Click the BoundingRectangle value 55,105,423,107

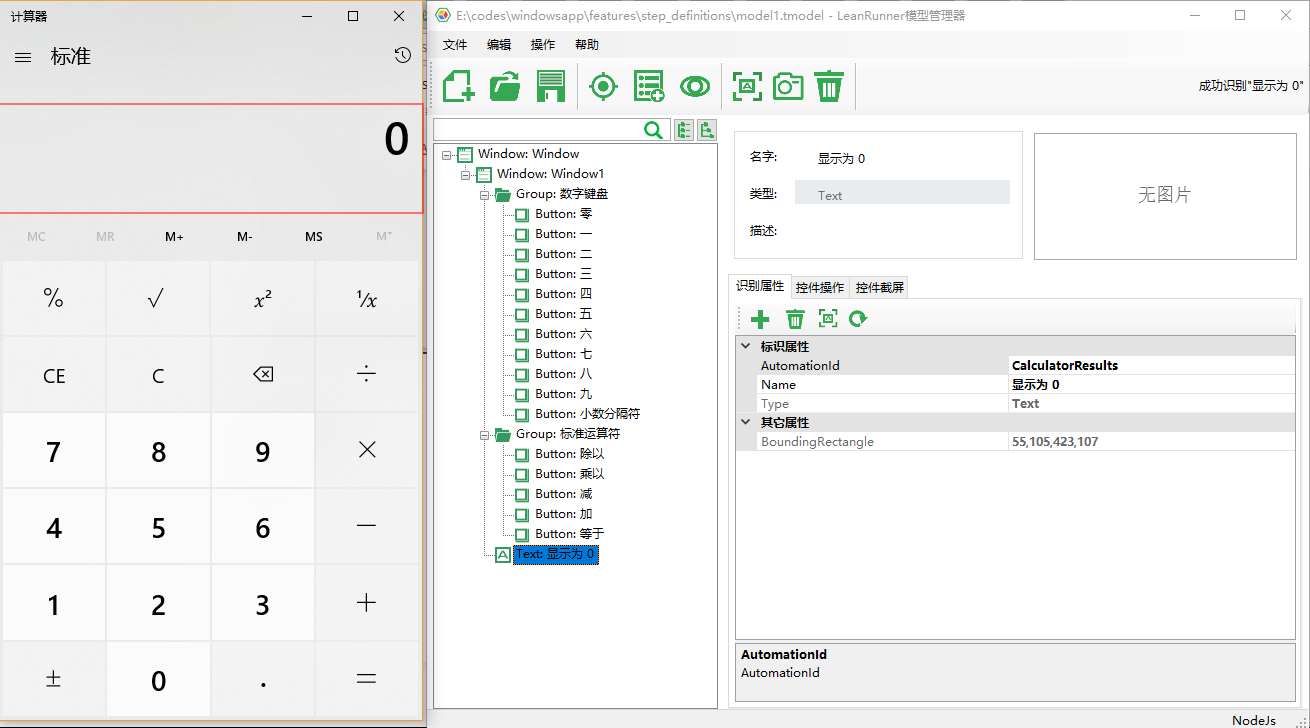[1055, 442]
